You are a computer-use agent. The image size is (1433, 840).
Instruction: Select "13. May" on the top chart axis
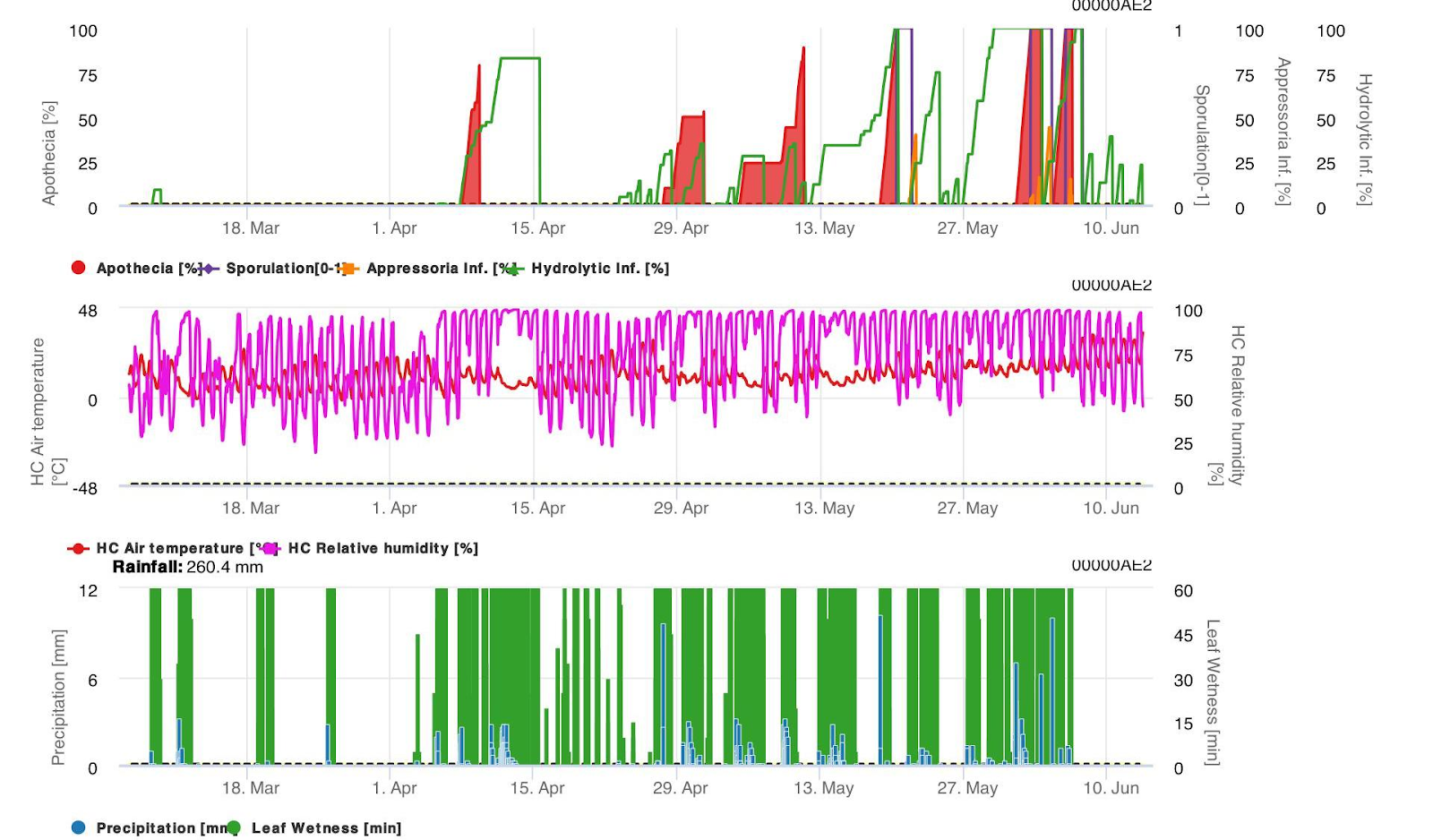[824, 228]
